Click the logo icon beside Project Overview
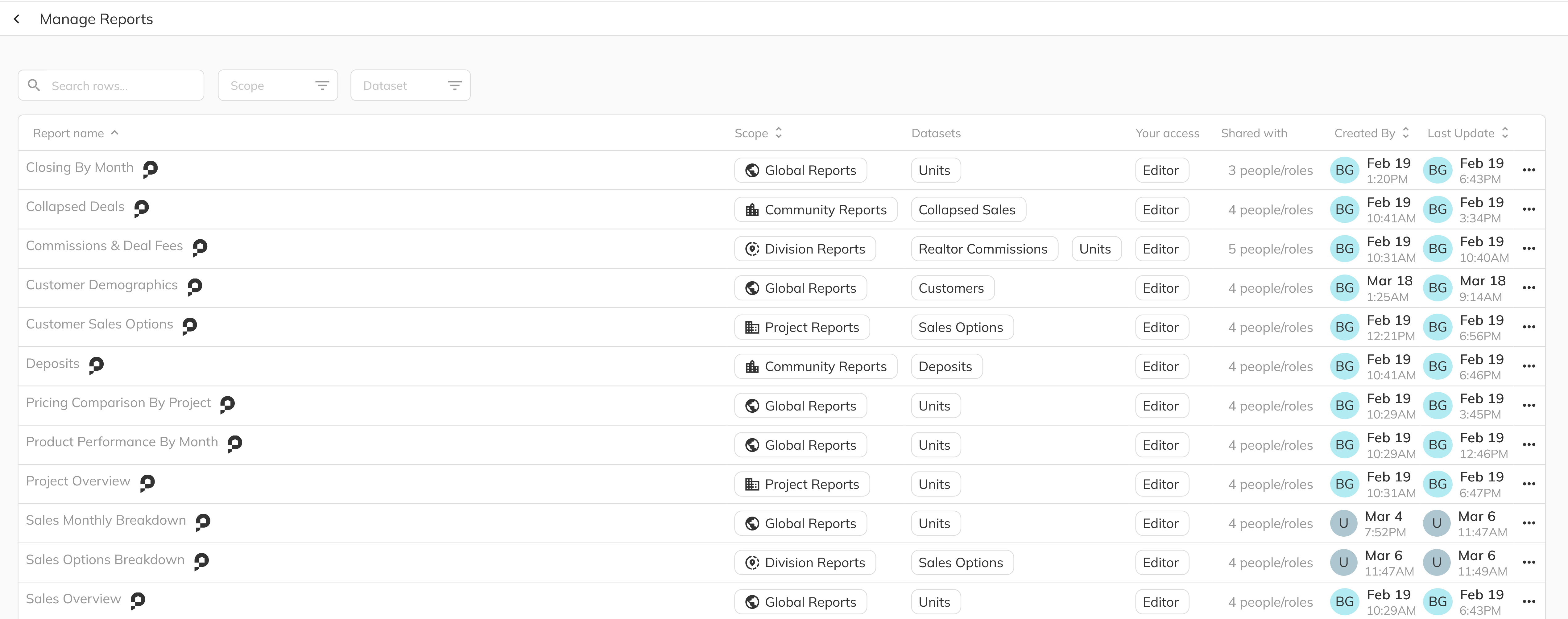The image size is (1568, 619). point(147,483)
